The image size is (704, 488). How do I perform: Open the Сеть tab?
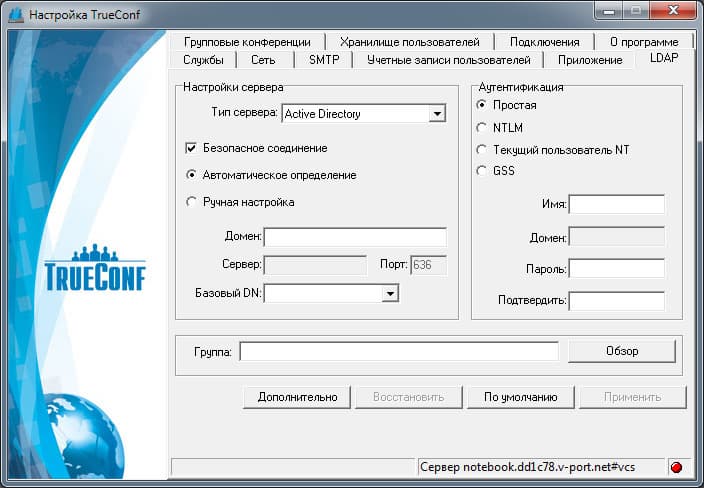pos(263,60)
